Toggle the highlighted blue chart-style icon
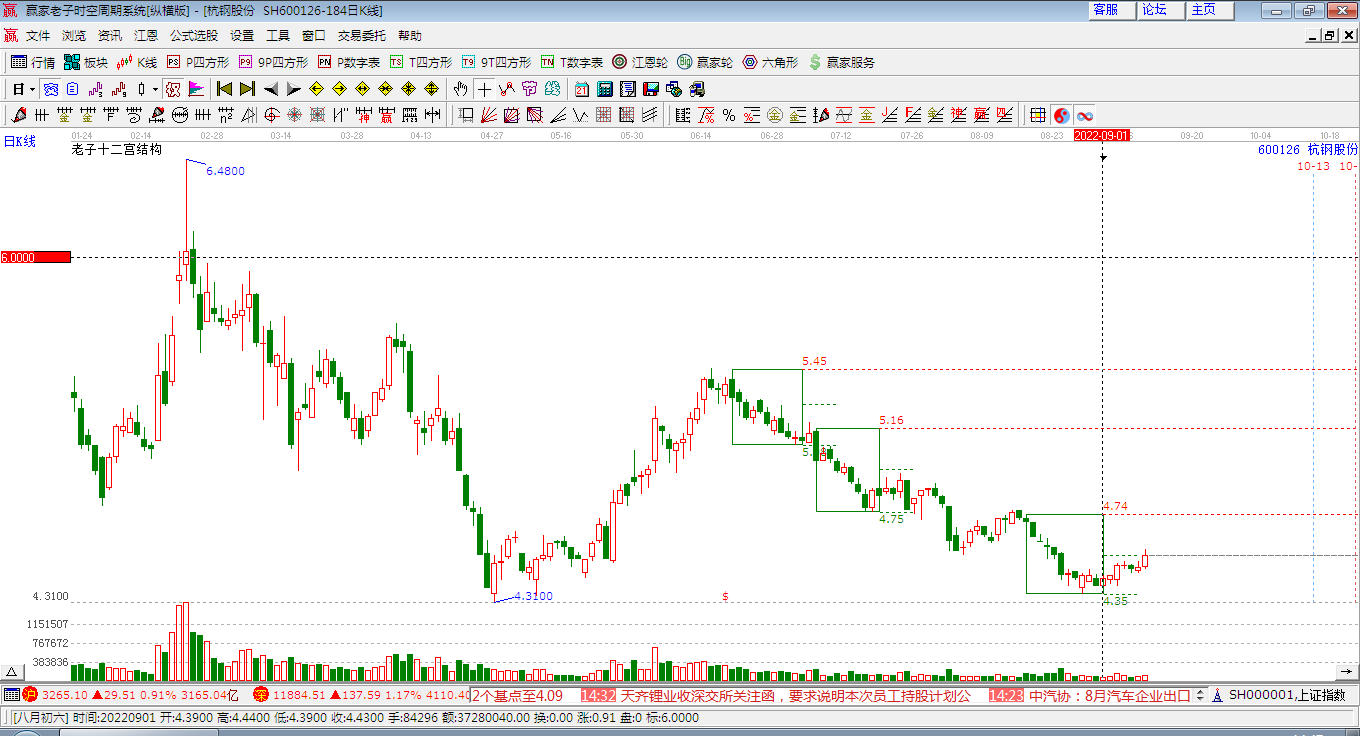Viewport: 1360px width, 736px height. coord(49,89)
